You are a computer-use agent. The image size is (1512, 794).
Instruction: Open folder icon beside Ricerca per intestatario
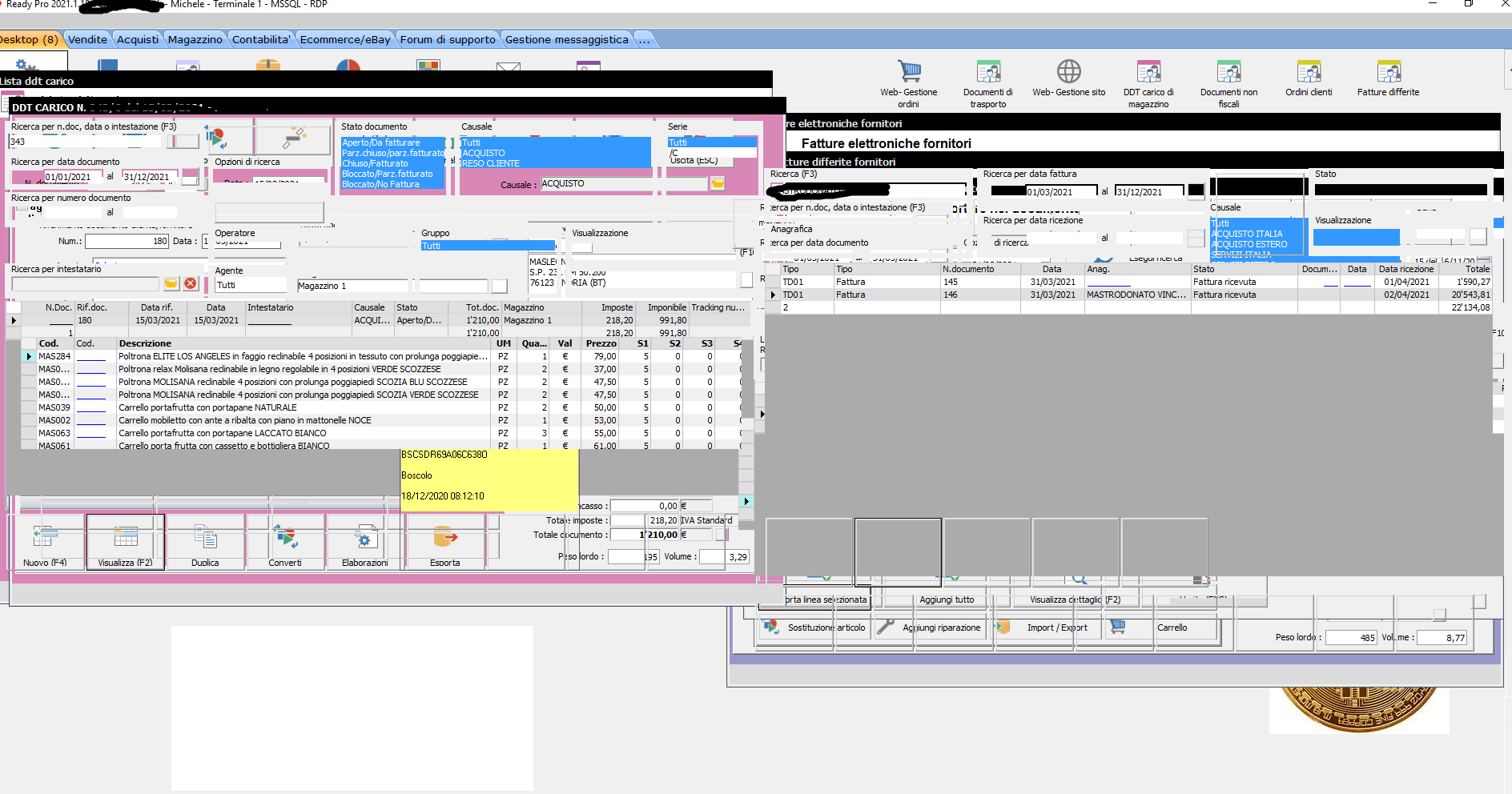171,284
